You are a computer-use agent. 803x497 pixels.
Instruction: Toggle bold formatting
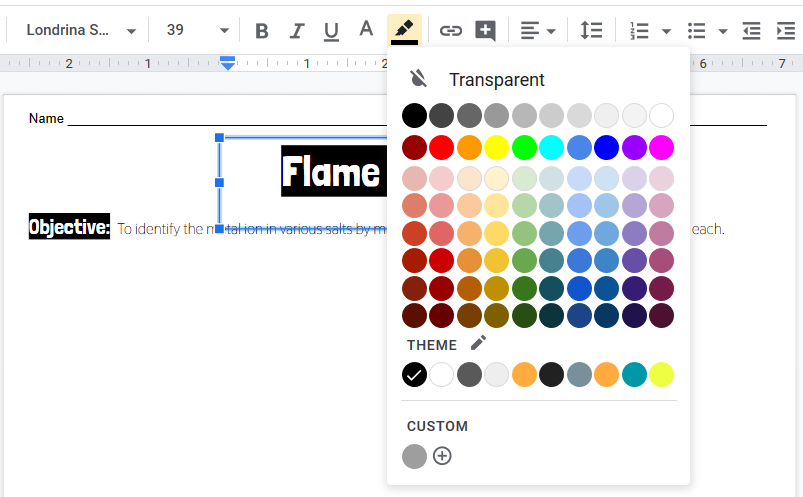click(x=262, y=31)
